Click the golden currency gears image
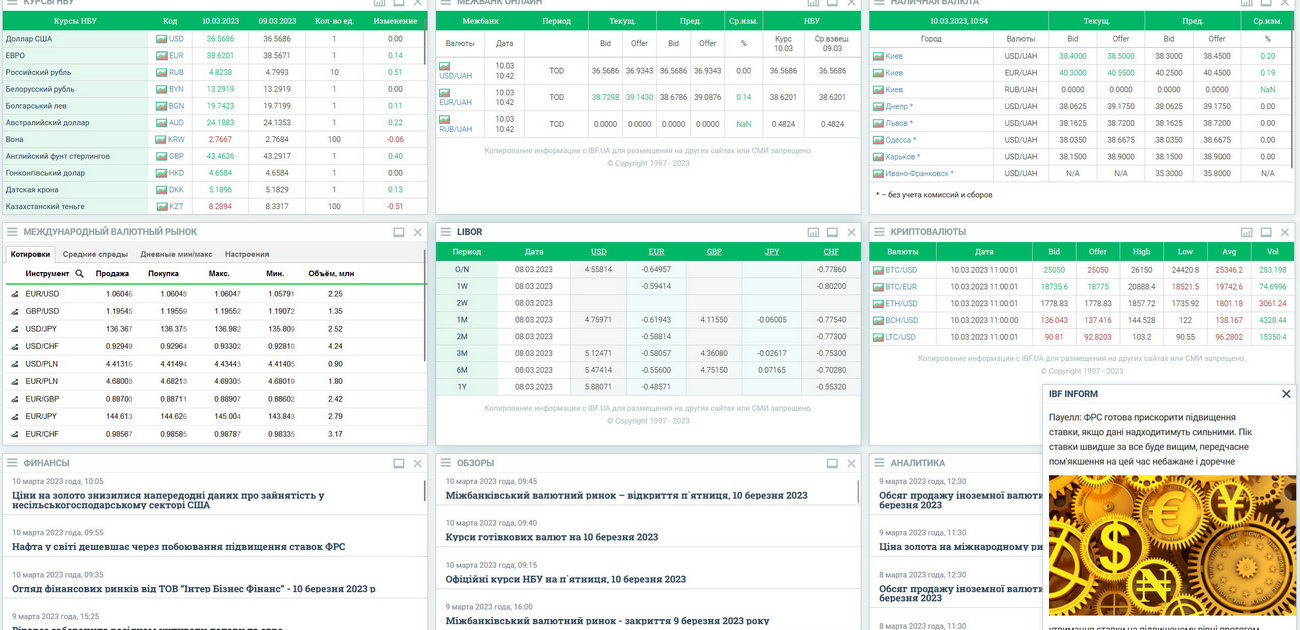Screen dimensions: 1300x630 (x=1172, y=545)
